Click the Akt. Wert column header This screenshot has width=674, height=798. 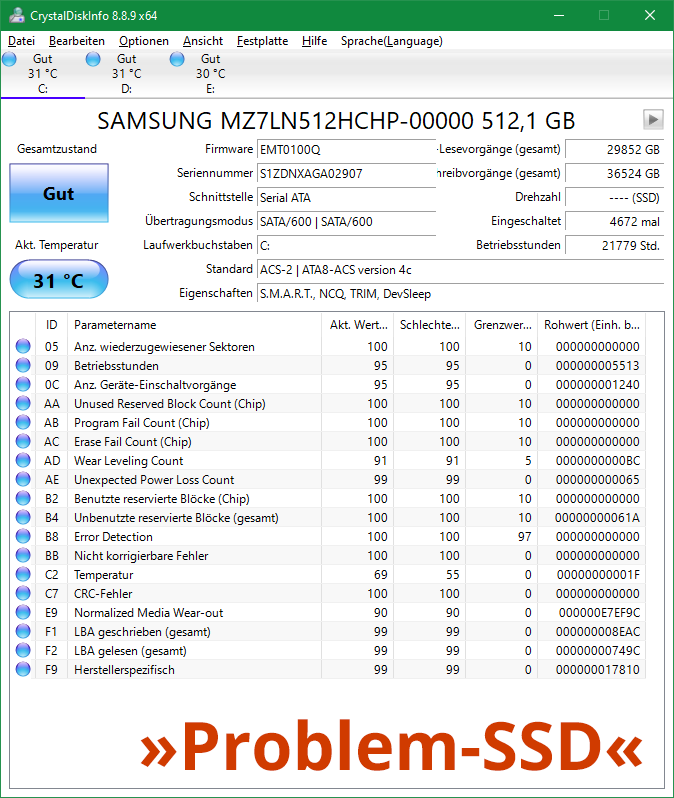[x=358, y=325]
